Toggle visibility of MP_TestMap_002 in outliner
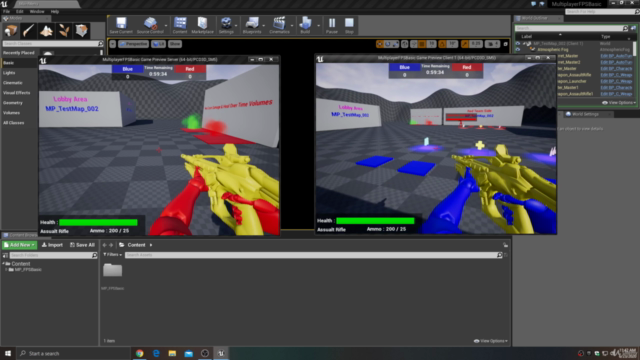 518,44
